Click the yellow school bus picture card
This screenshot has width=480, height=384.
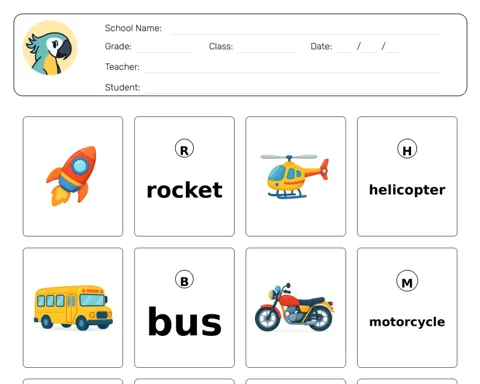(x=73, y=308)
